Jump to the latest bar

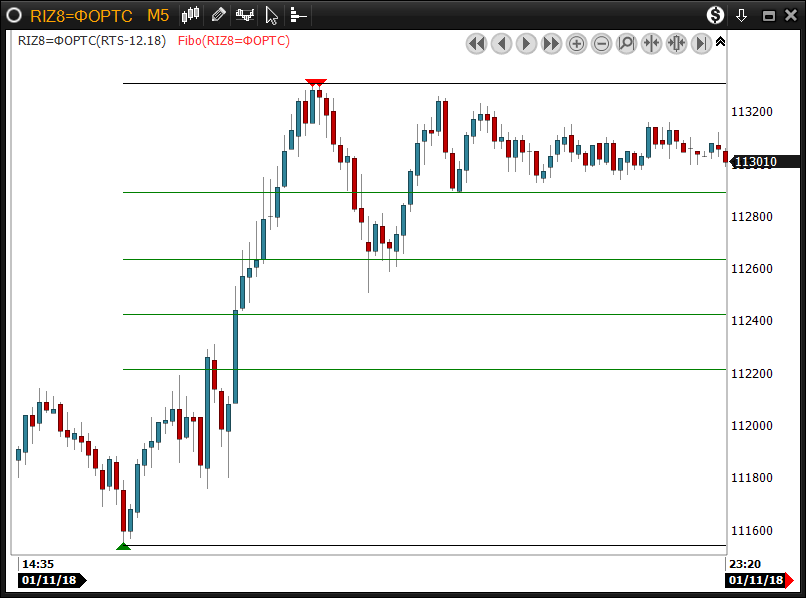pyautogui.click(x=702, y=43)
